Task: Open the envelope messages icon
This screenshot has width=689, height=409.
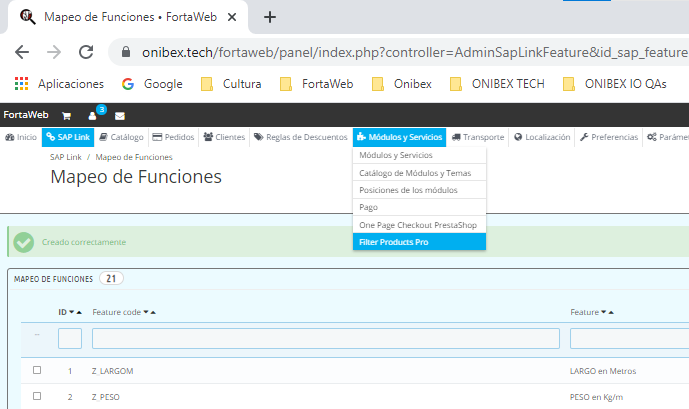Action: (119, 116)
